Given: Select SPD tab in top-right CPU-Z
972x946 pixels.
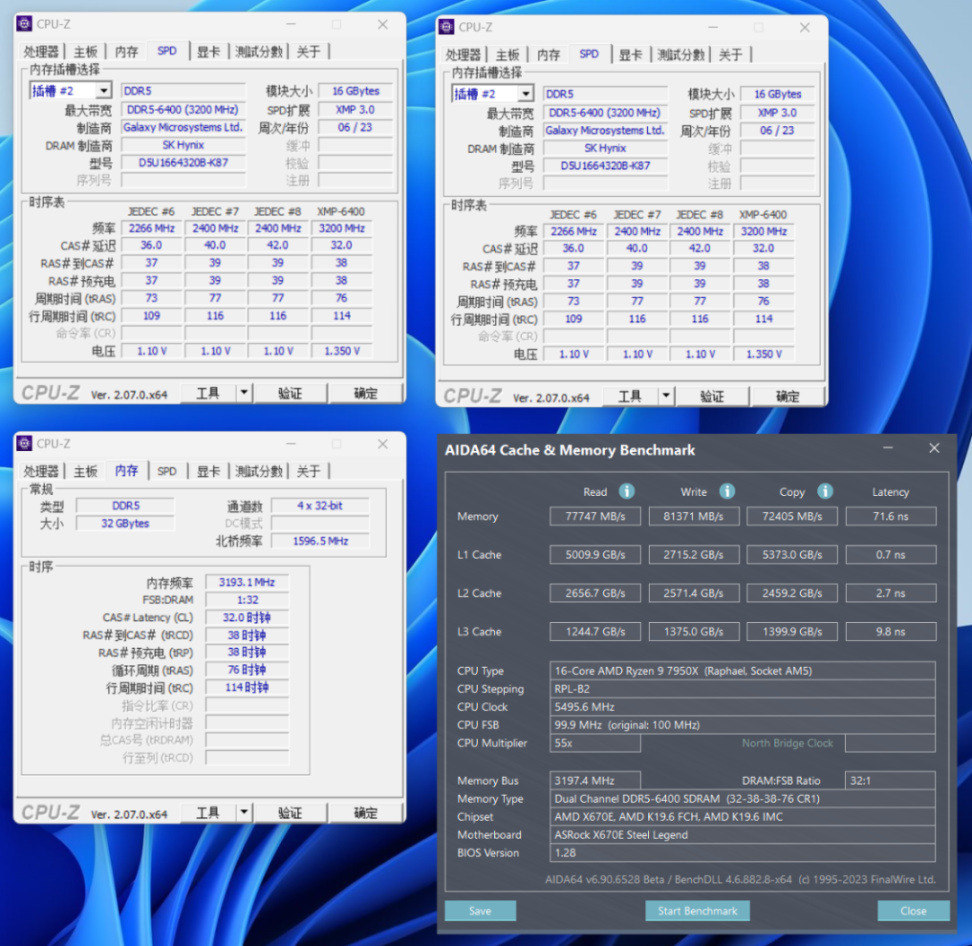Looking at the screenshot, I should (x=589, y=54).
